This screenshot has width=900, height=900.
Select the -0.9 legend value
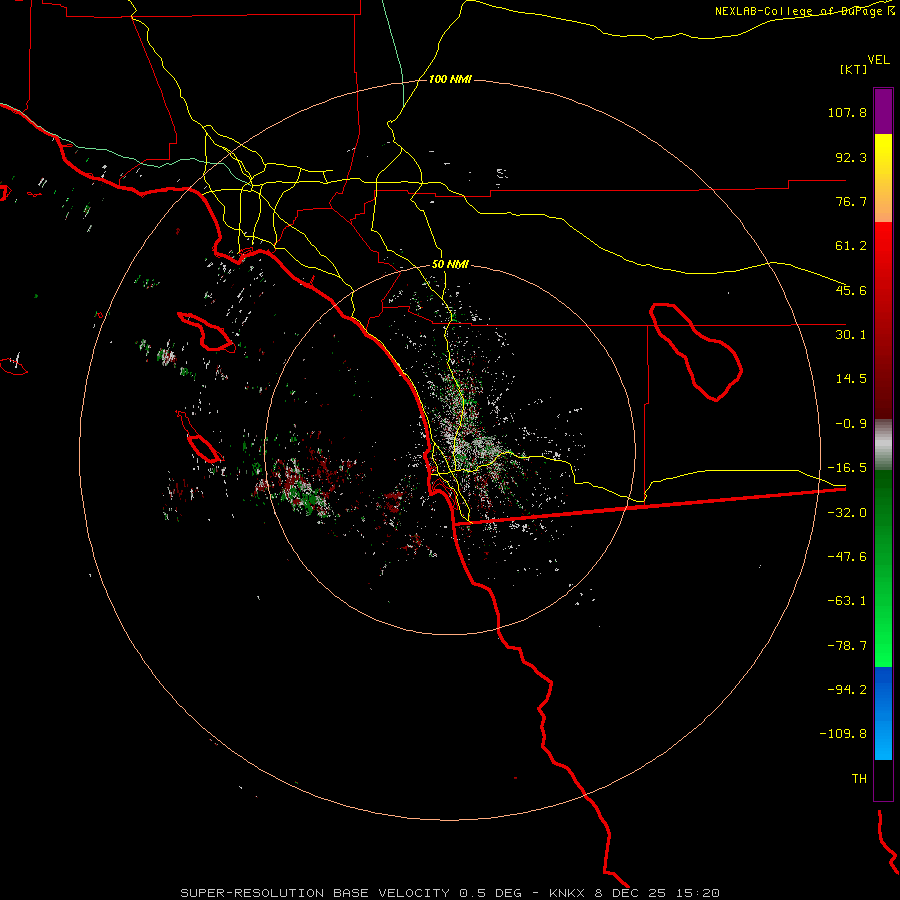pos(851,424)
